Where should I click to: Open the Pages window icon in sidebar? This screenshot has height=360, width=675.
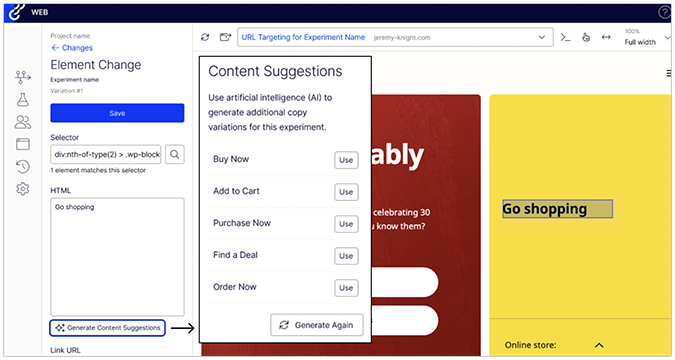click(23, 144)
